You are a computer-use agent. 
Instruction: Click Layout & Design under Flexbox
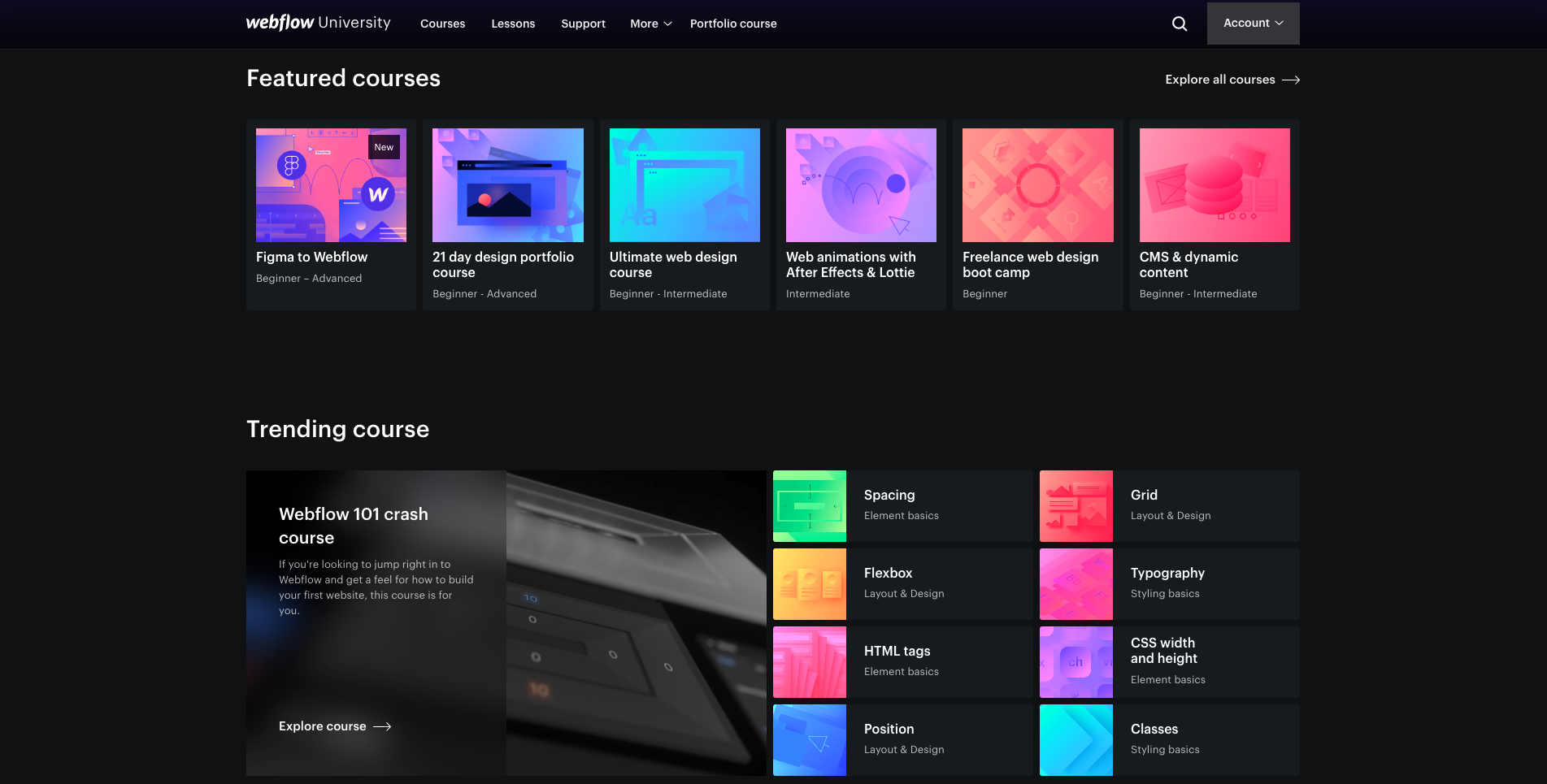[x=904, y=593]
